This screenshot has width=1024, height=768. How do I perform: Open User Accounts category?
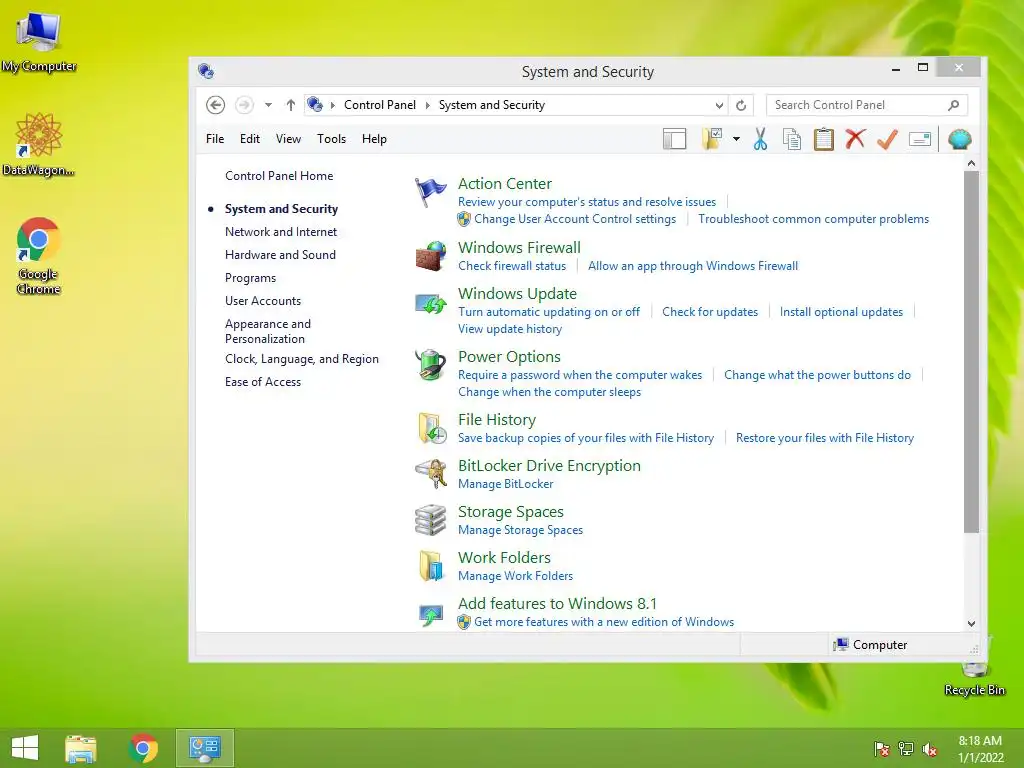263,301
